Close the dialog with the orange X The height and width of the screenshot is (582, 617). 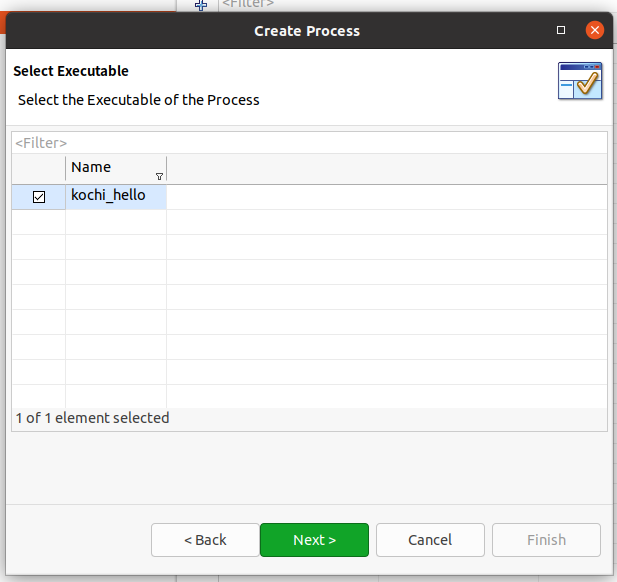click(595, 30)
